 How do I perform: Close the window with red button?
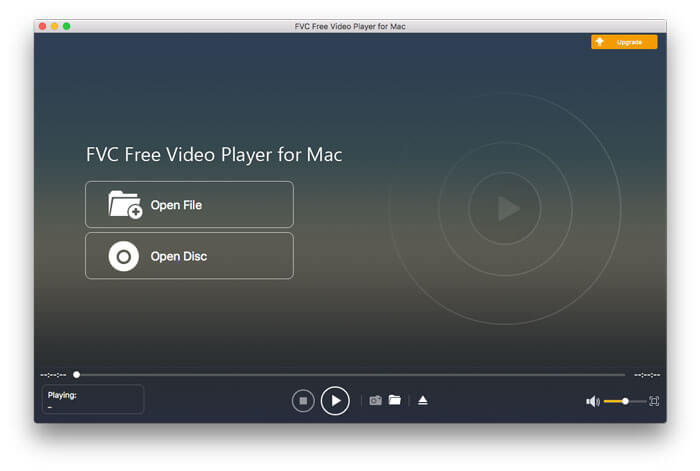(43, 26)
